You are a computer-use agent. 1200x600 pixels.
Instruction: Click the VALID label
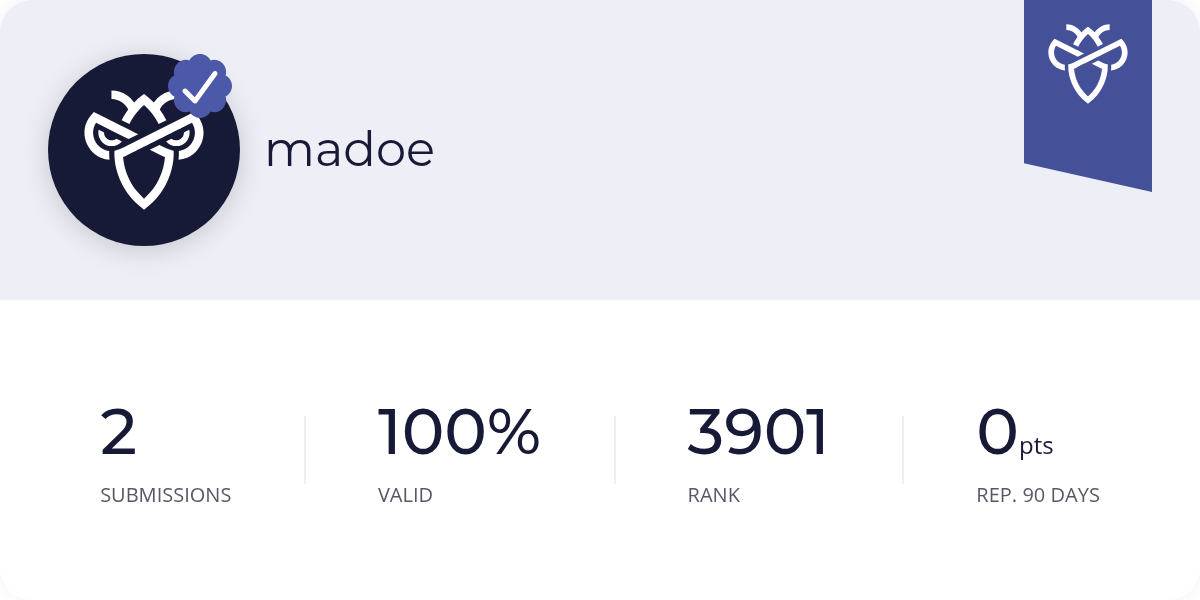[x=405, y=495]
